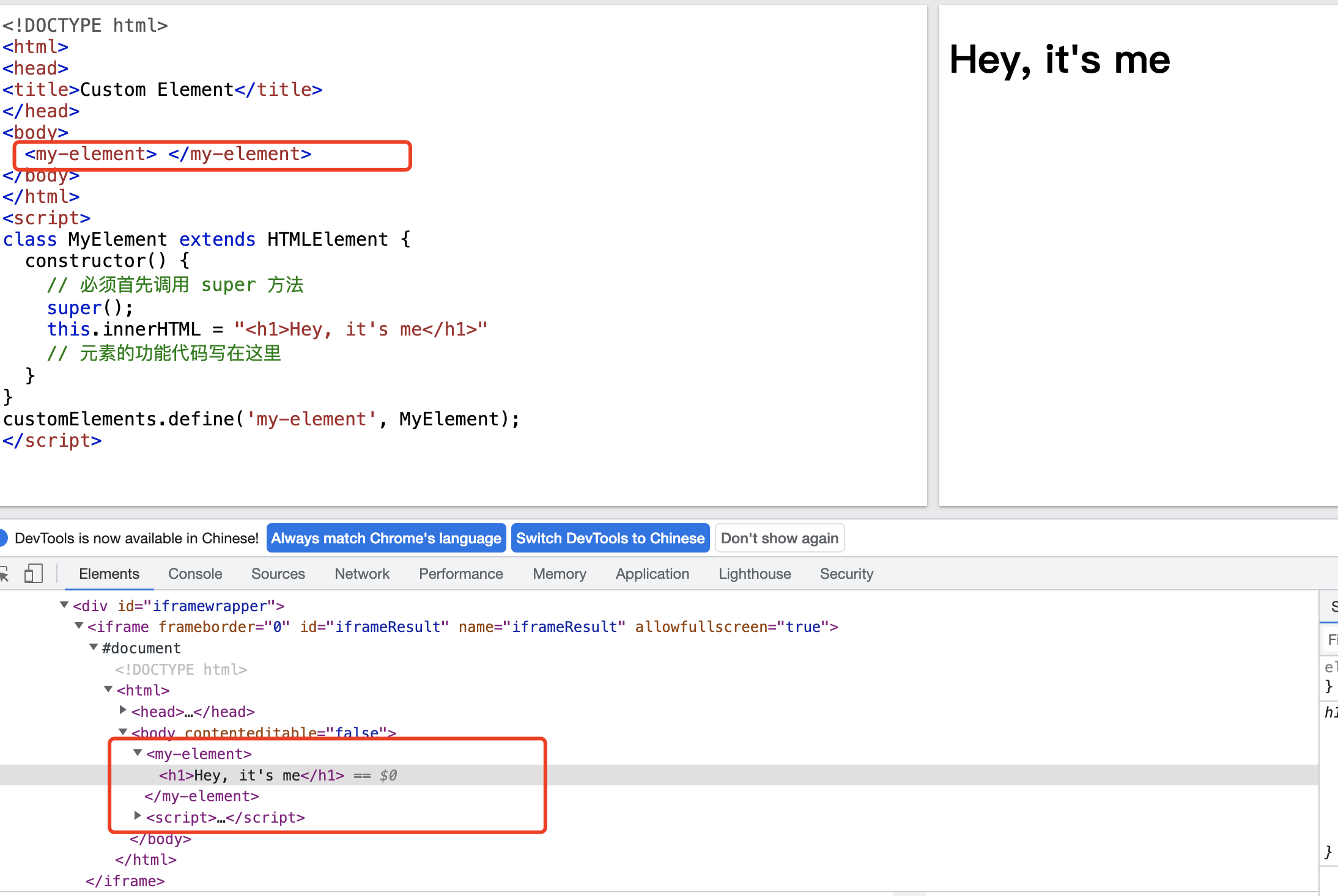Select the closing </body> row in DOM tree
1338x896 pixels.
tap(160, 839)
